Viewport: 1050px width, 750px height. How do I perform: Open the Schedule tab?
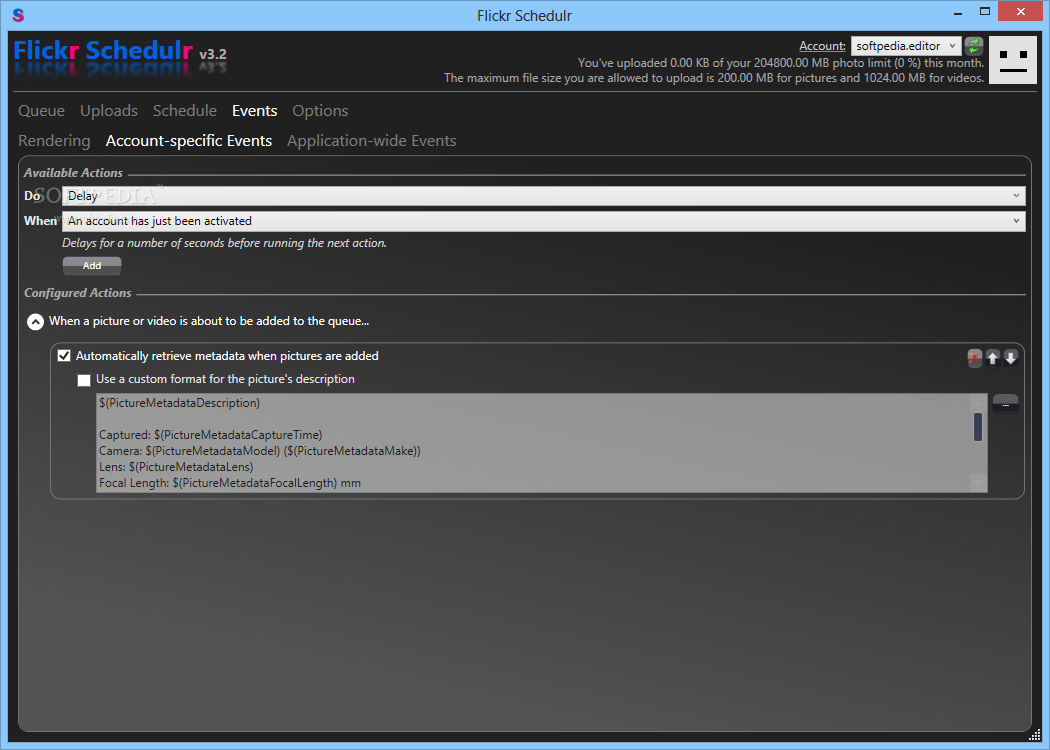[x=185, y=110]
